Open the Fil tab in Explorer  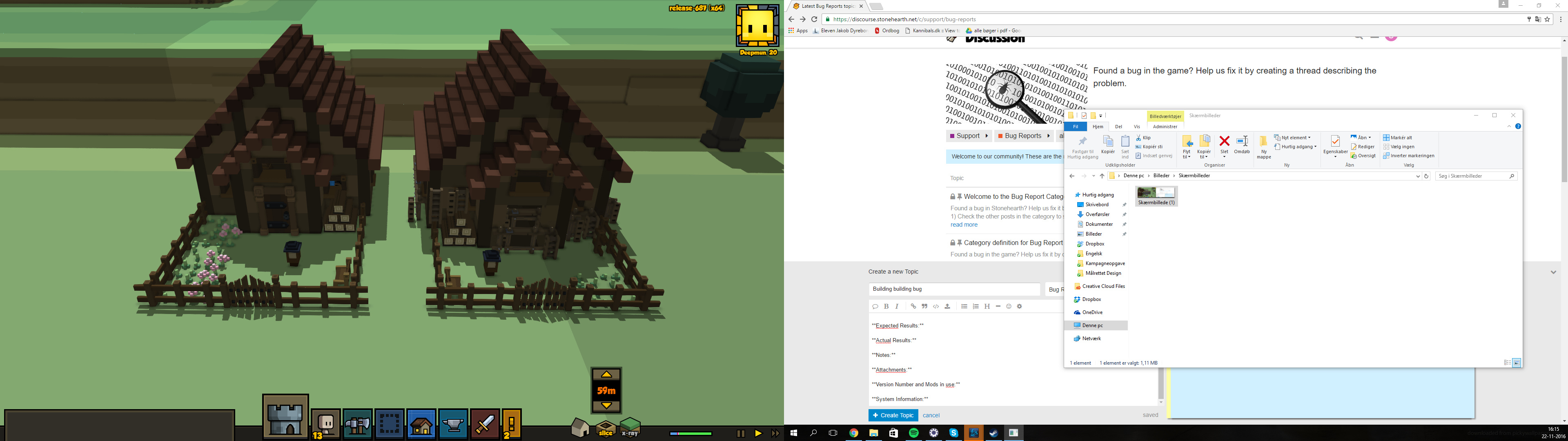pos(1076,127)
